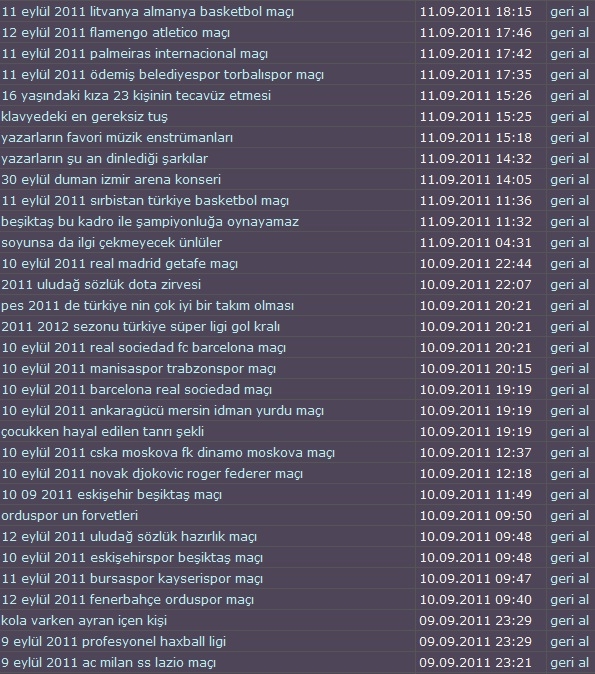The image size is (595, 674).
Task: Undo 'beşiktaş bu kadro ile şampiyonluğa oynayamaz' via geri al
Action: 569,222
